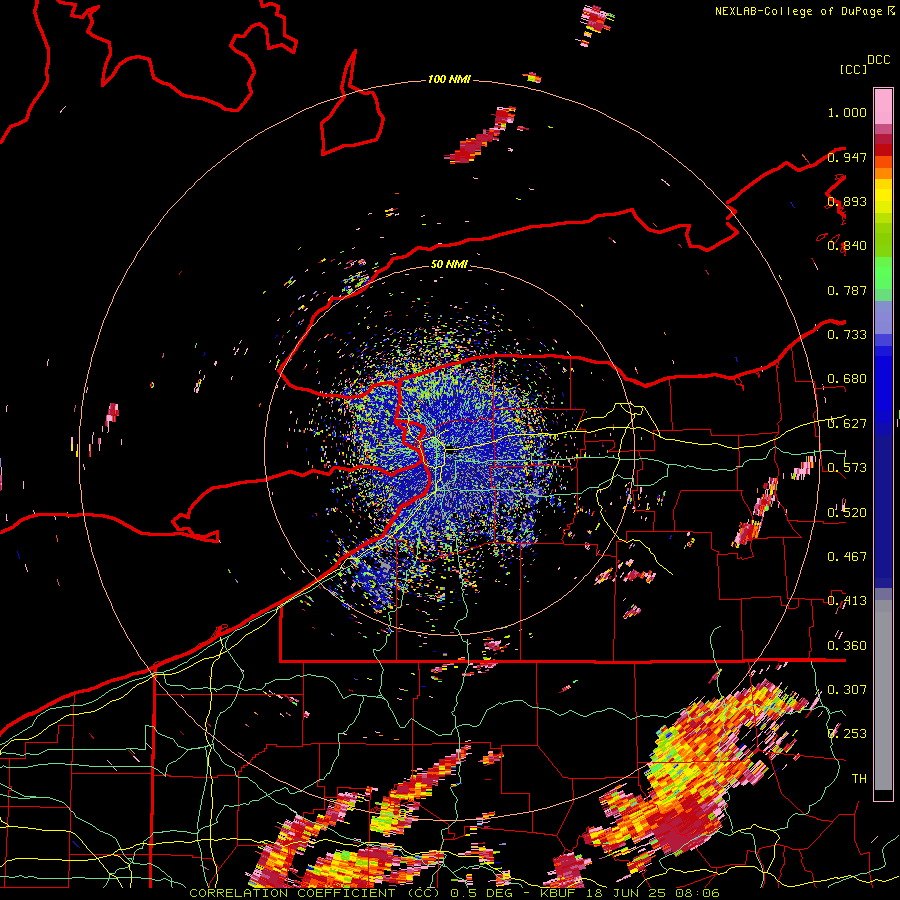Select the 0.520 scale value
900x900 pixels.
click(847, 513)
